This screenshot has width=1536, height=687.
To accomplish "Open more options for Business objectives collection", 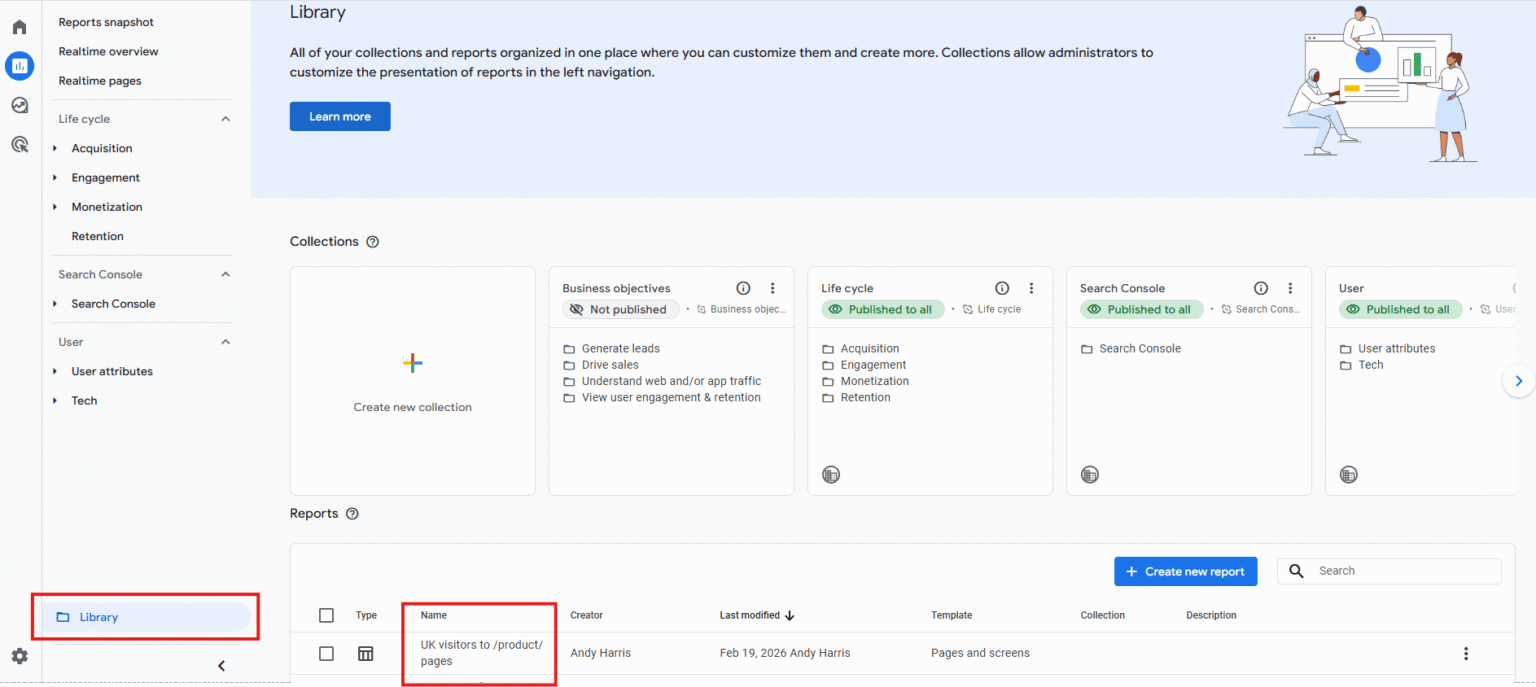I will pyautogui.click(x=772, y=288).
